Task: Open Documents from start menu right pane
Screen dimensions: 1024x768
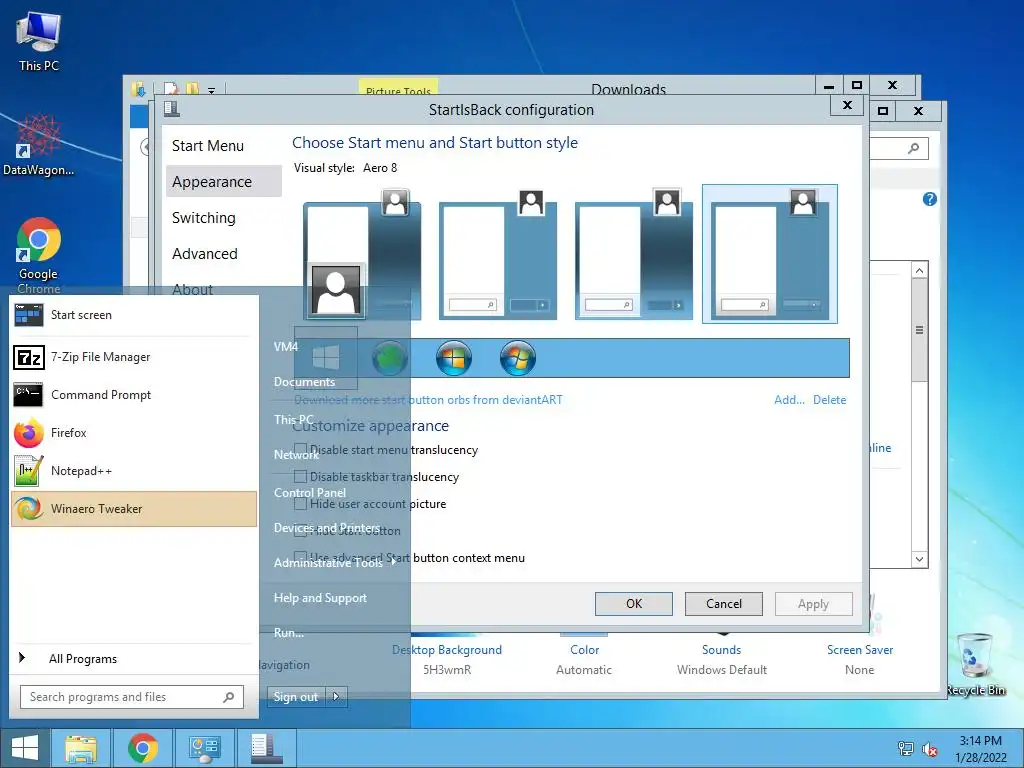Action: 304,381
